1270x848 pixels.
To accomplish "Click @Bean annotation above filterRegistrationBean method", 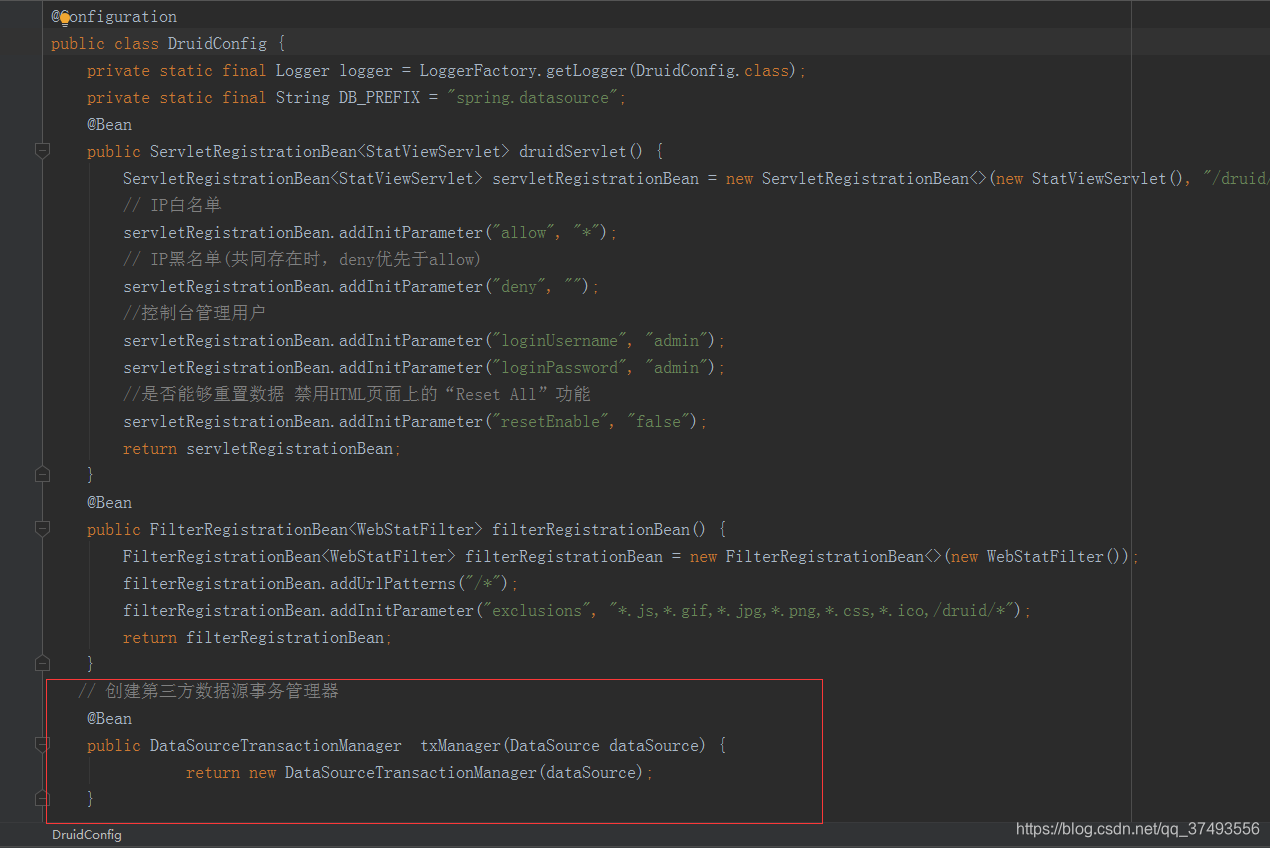I will click(109, 503).
